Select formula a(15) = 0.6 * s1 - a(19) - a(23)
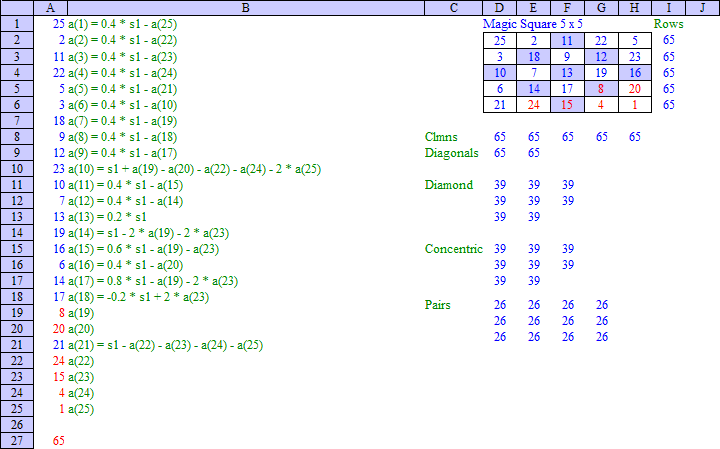The image size is (720, 449). [144, 249]
